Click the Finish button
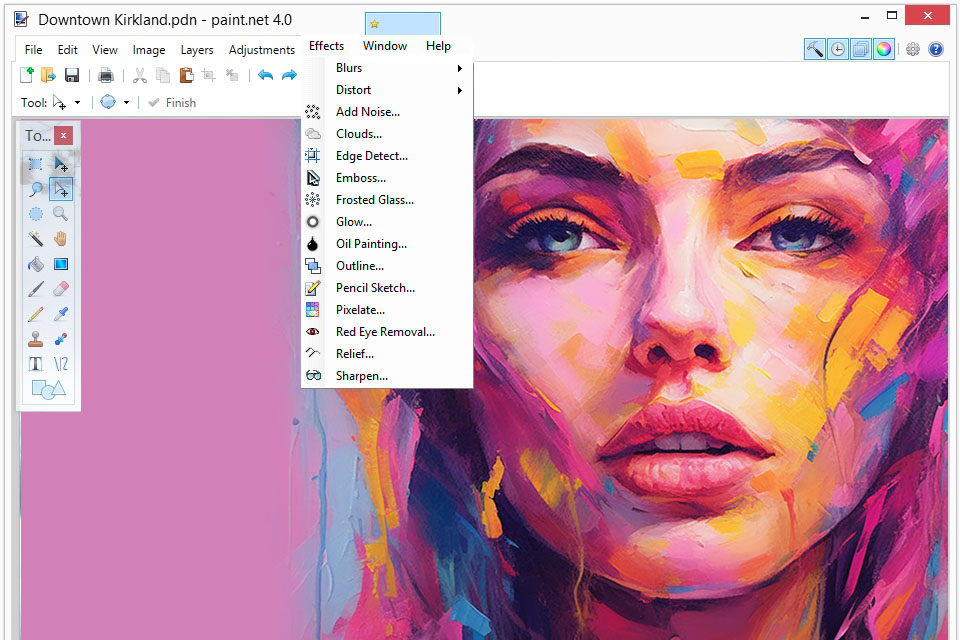 172,103
